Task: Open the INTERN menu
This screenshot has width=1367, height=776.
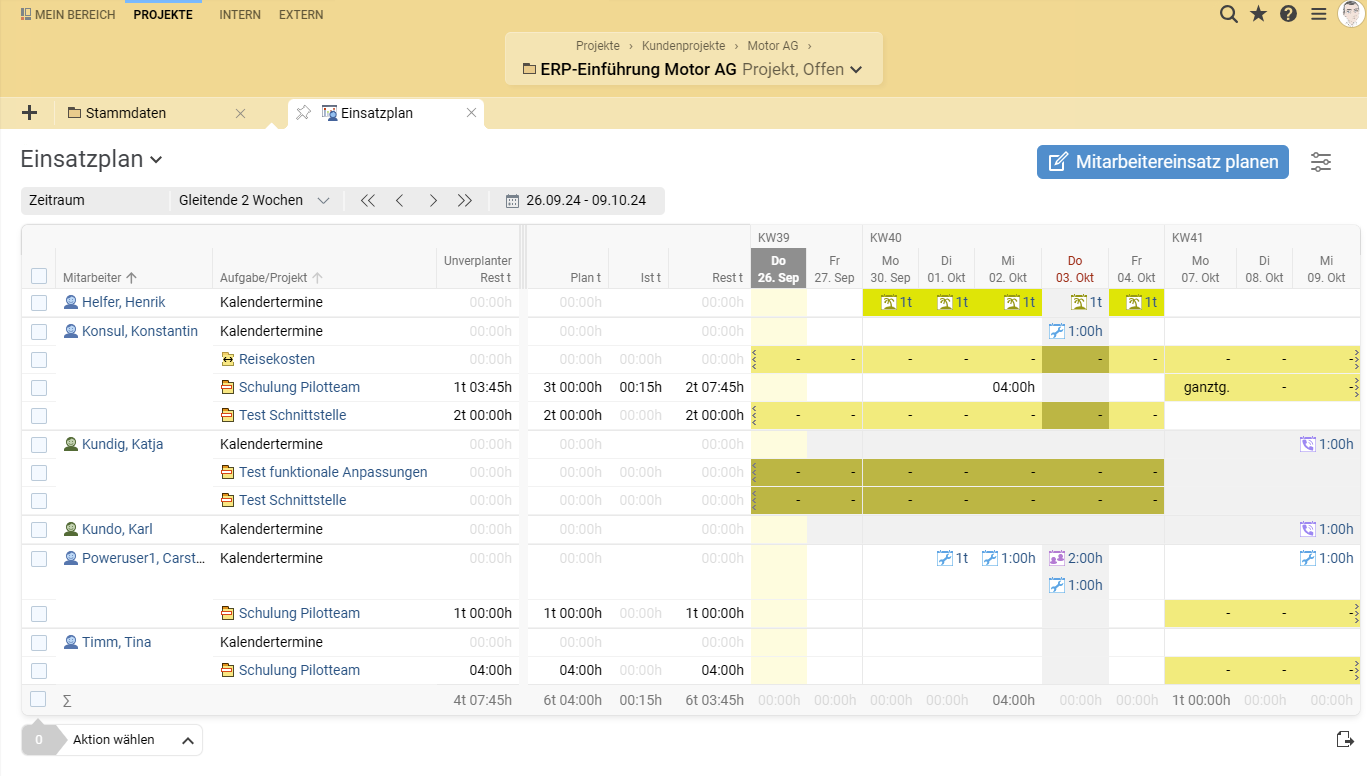Action: pyautogui.click(x=240, y=15)
